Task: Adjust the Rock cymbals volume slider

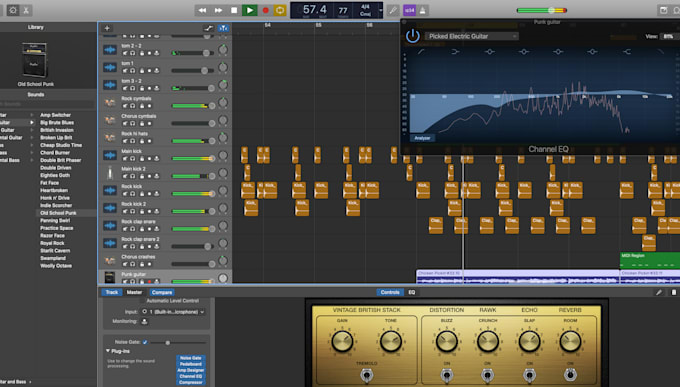Action: 193,106
